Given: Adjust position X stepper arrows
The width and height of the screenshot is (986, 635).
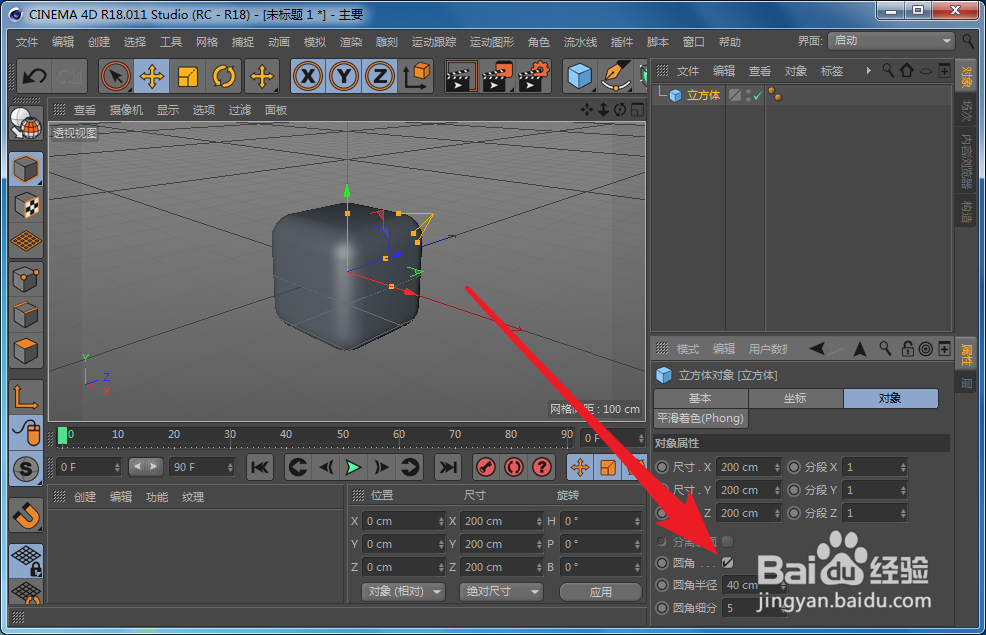Looking at the screenshot, I should point(441,521).
